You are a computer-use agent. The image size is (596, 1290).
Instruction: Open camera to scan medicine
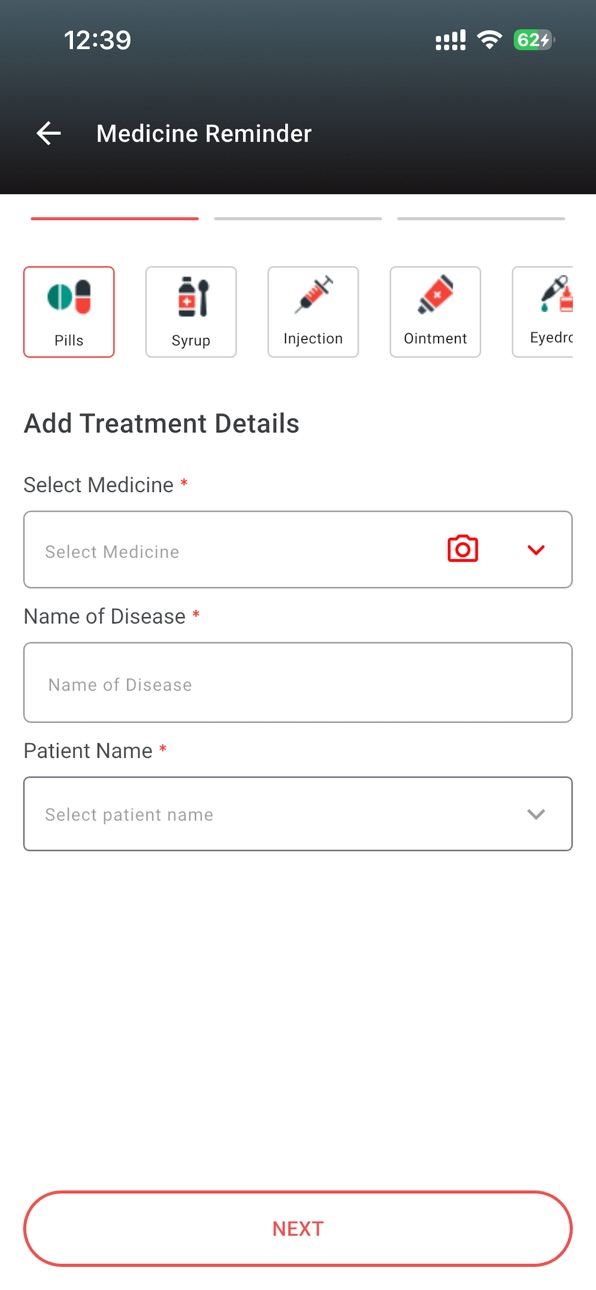click(x=462, y=549)
